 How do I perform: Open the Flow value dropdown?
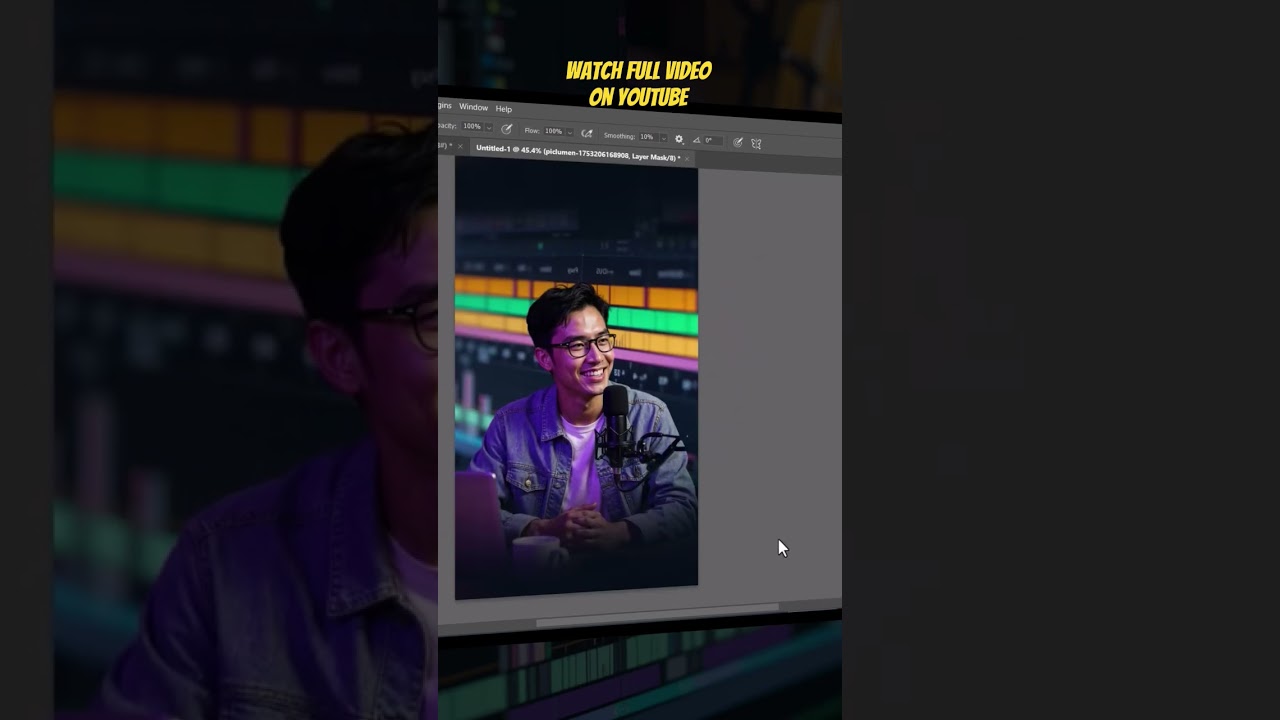570,132
